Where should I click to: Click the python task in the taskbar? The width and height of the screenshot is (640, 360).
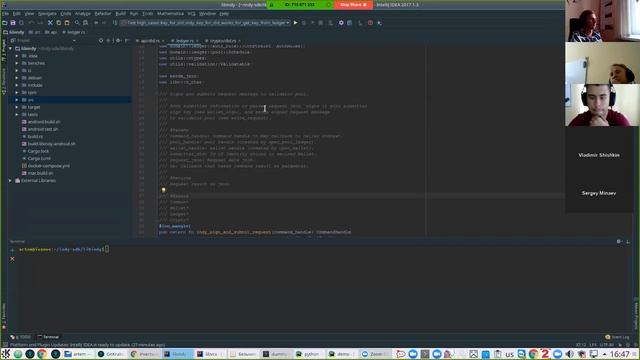click(x=309, y=354)
